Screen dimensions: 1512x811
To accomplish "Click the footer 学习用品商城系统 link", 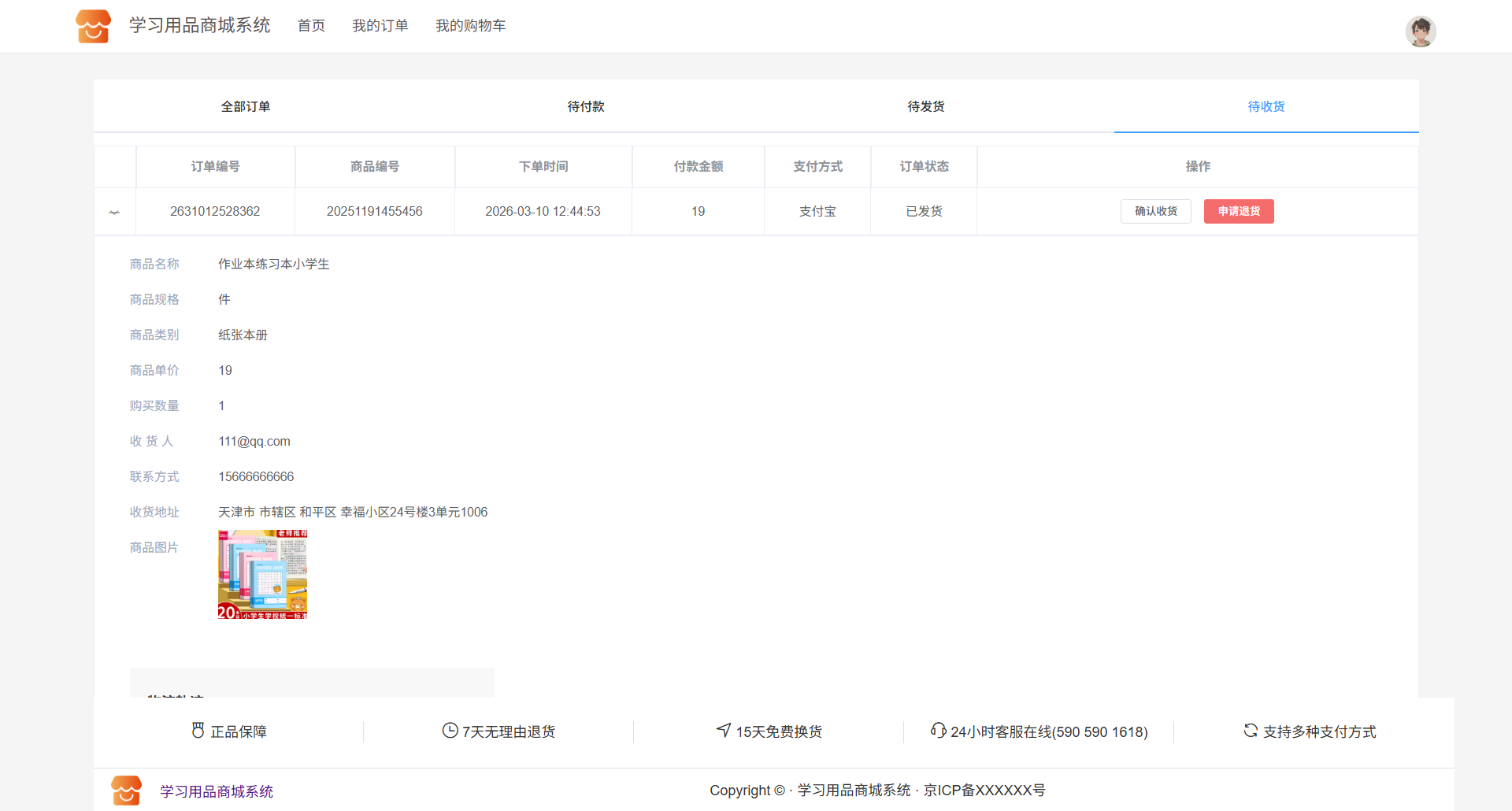I will click(x=217, y=791).
